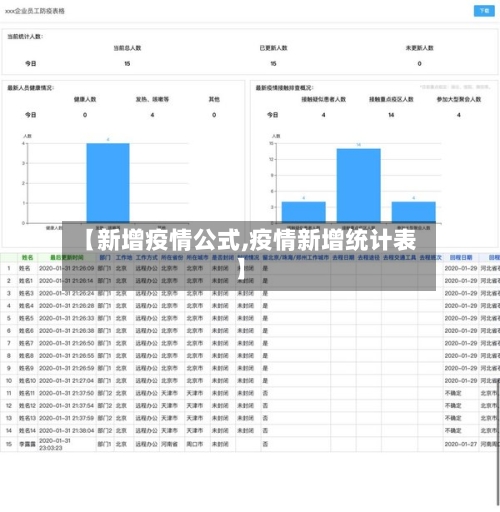Image resolution: width=500 pixels, height=512 pixels.
Task: Select value 15 under 当前总人数
Action: (x=127, y=64)
